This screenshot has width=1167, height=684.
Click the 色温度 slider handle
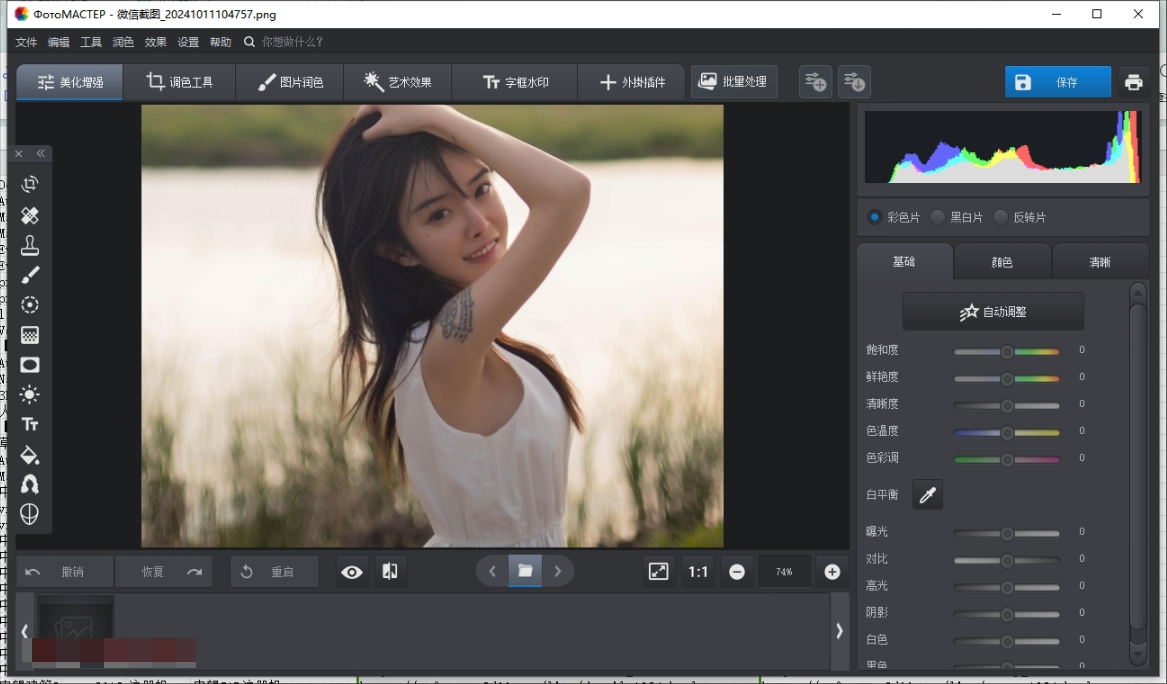pyautogui.click(x=1007, y=432)
